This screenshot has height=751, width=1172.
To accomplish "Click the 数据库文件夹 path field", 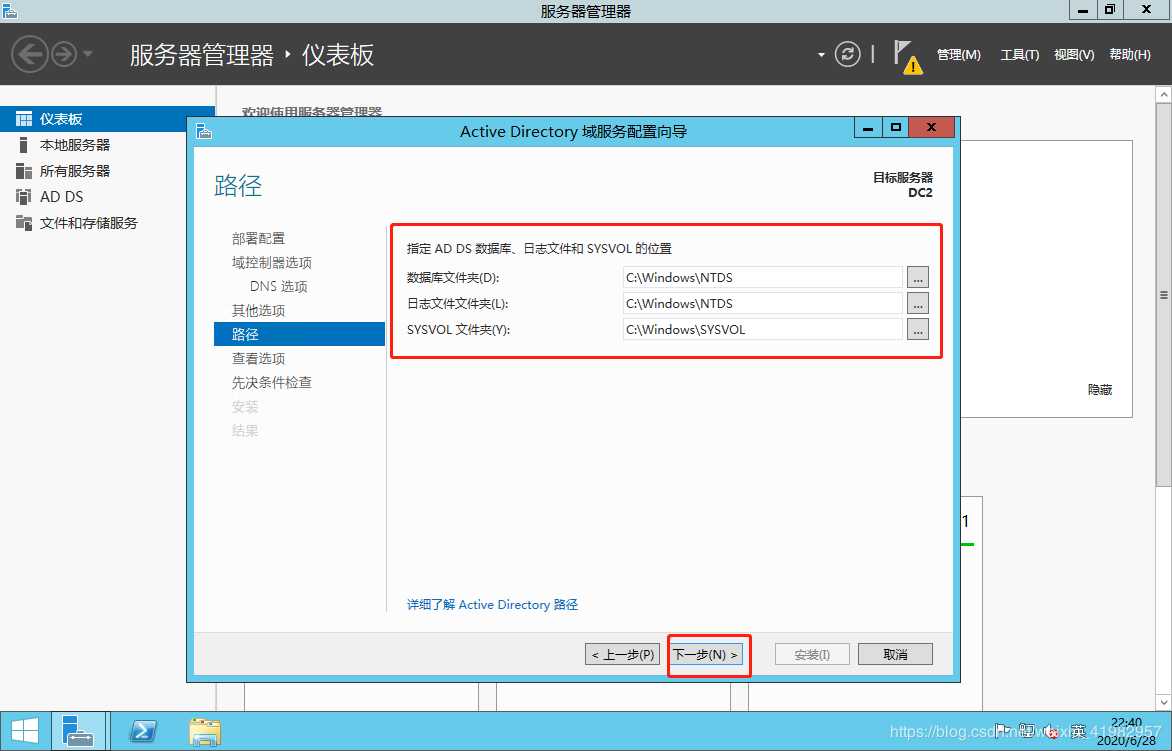I will pyautogui.click(x=762, y=277).
